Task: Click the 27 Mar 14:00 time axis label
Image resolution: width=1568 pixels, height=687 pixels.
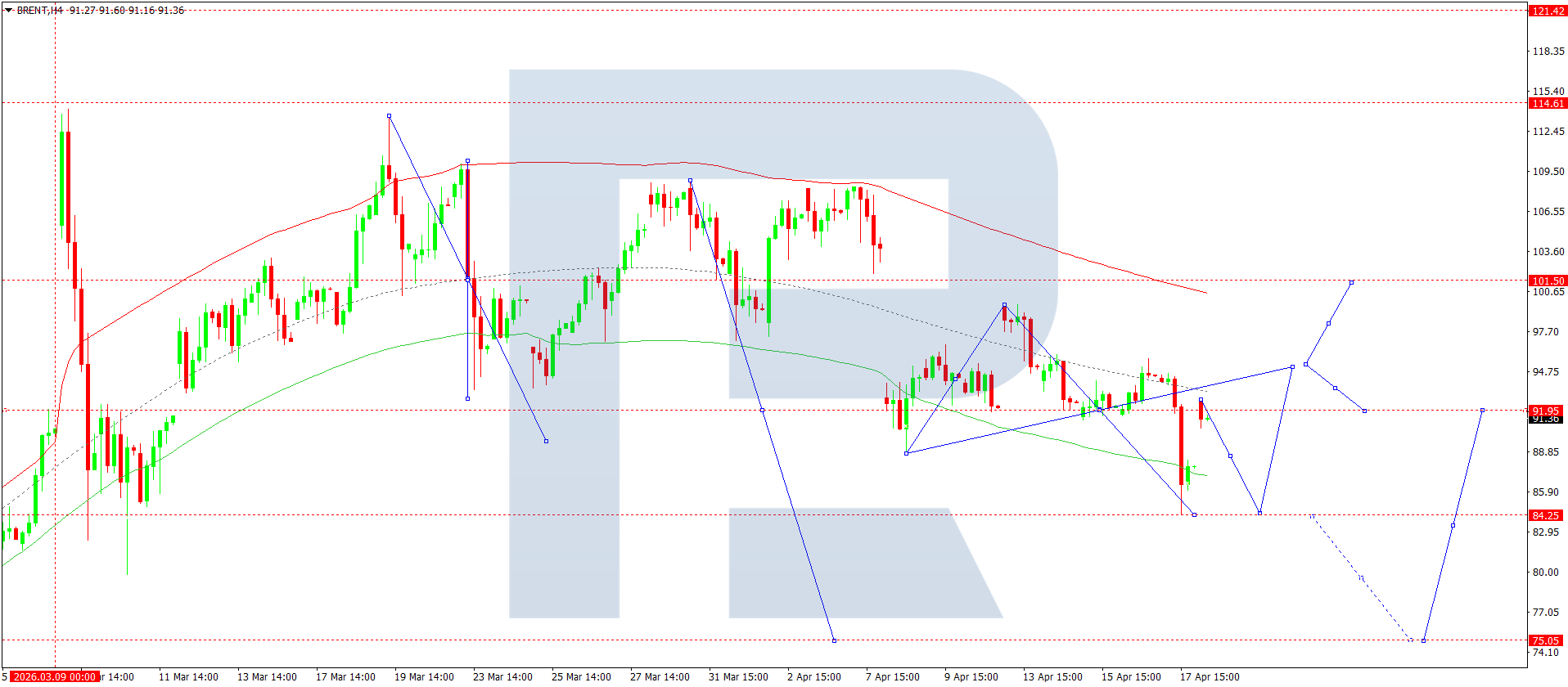Action: [660, 676]
